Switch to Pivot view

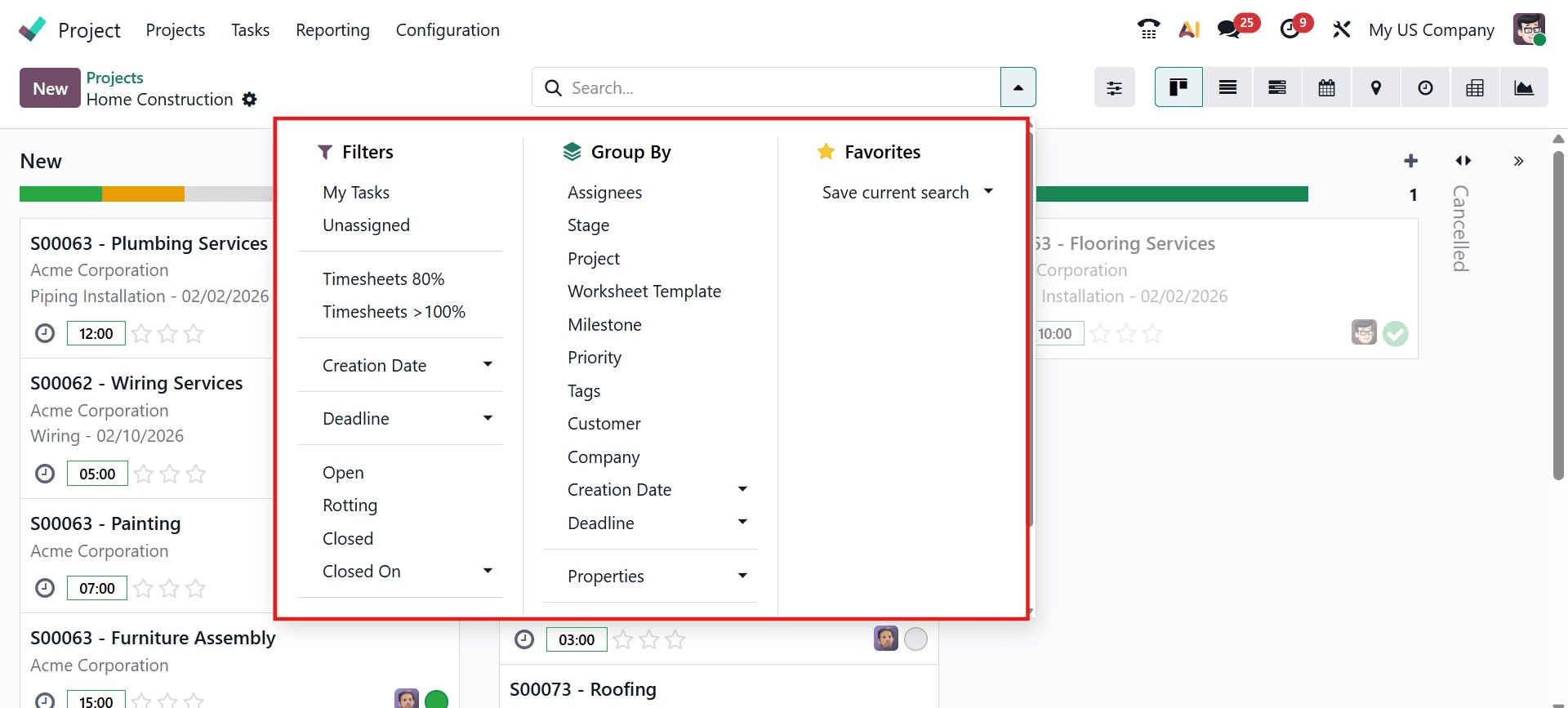[1475, 87]
